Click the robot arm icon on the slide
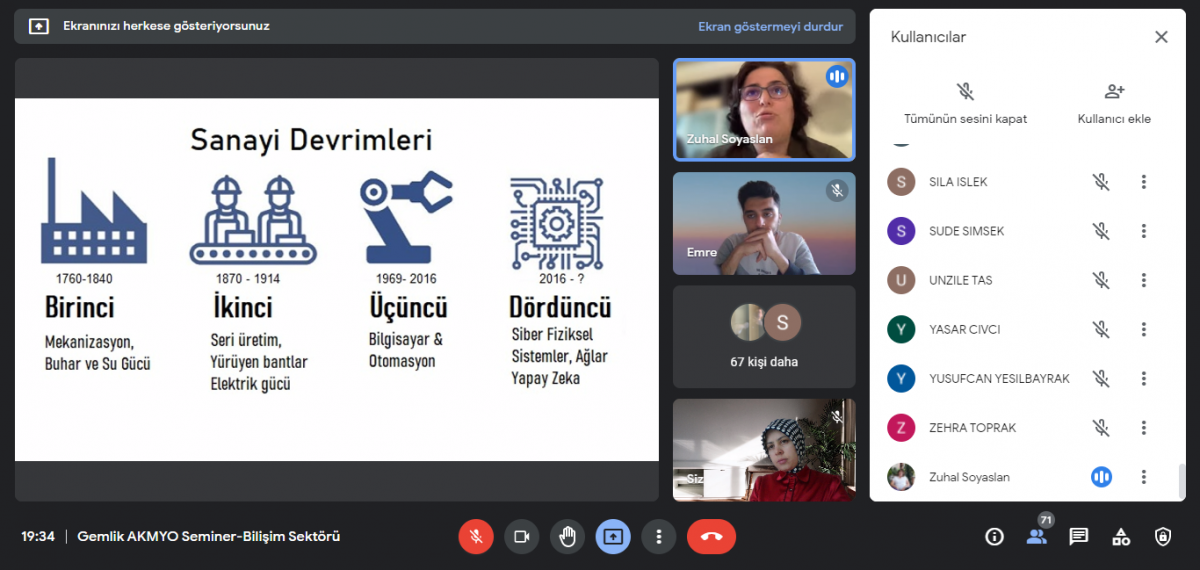This screenshot has width=1200, height=570. point(406,217)
